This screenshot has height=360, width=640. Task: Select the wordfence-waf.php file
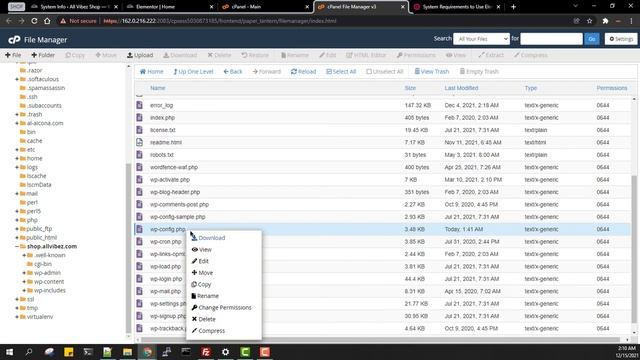(x=174, y=167)
